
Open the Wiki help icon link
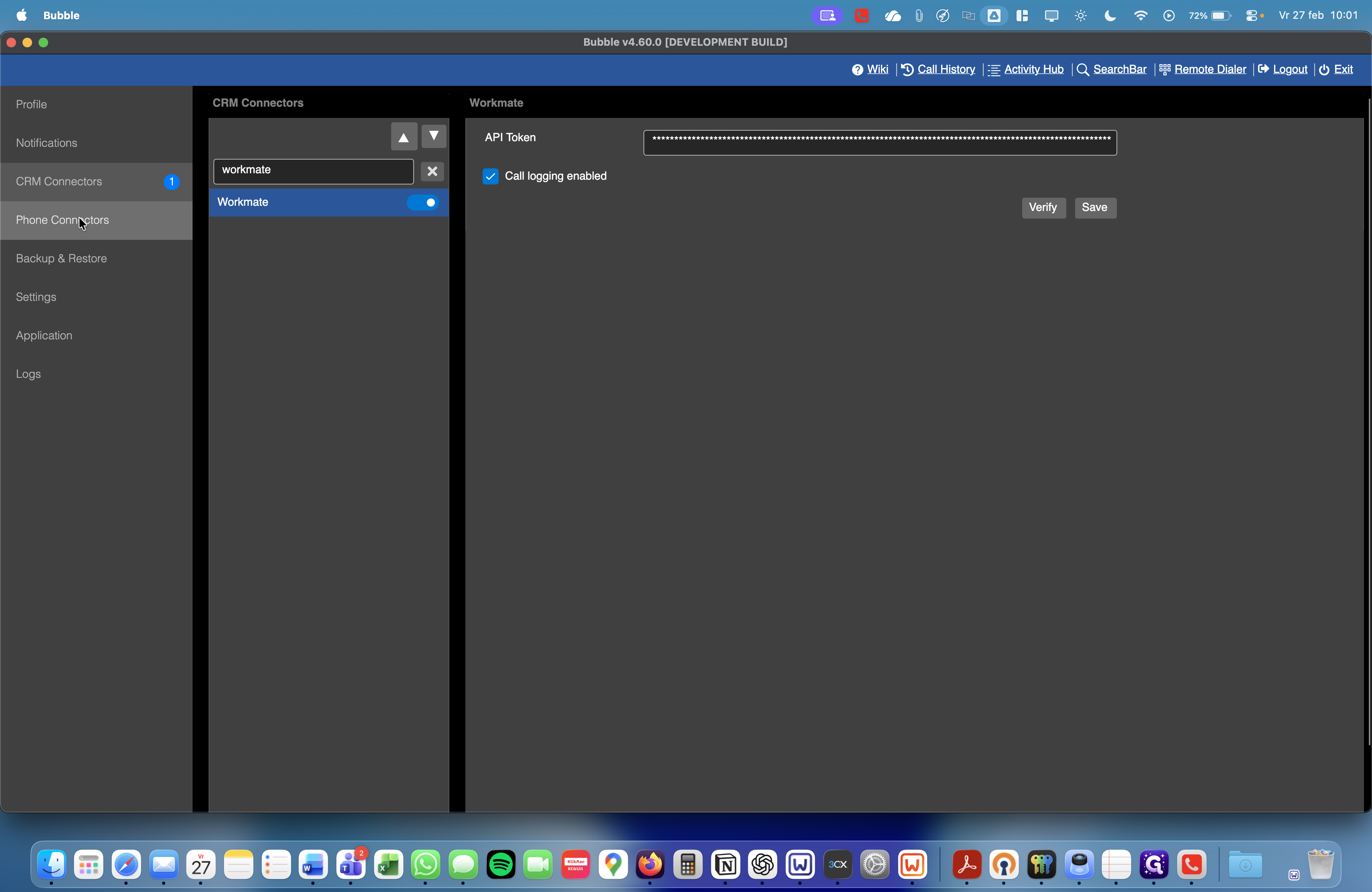(x=858, y=70)
